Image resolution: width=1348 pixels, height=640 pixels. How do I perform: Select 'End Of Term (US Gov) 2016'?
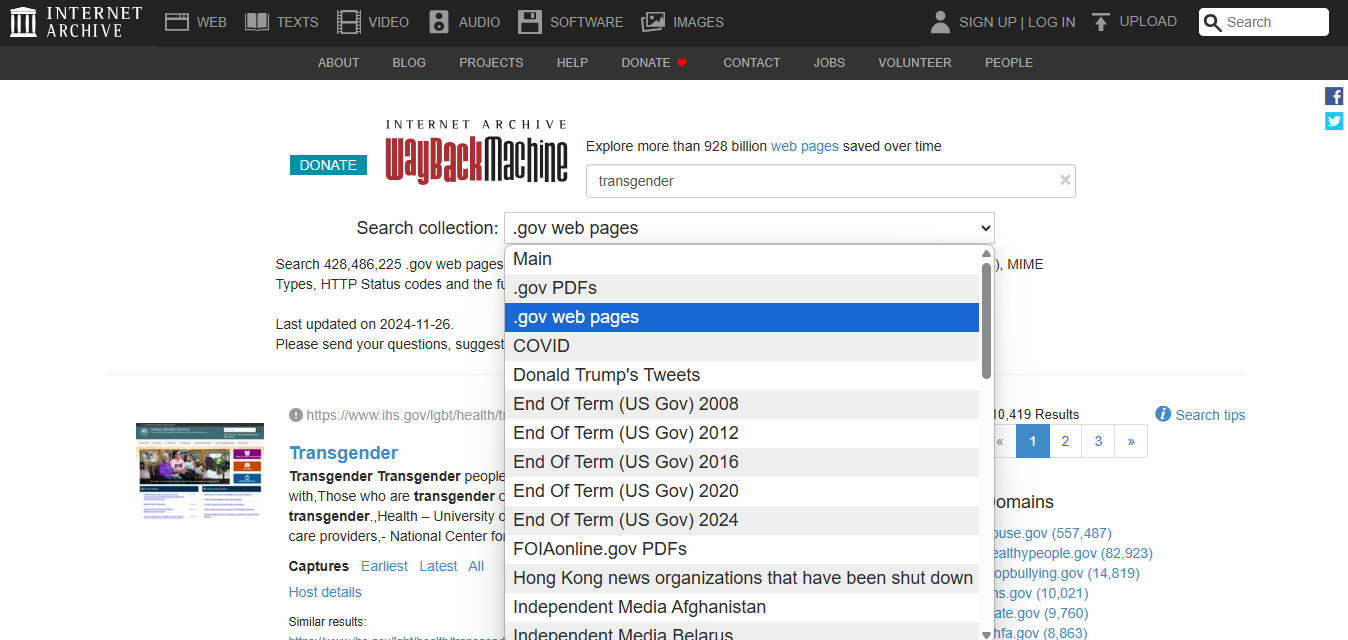(742, 462)
